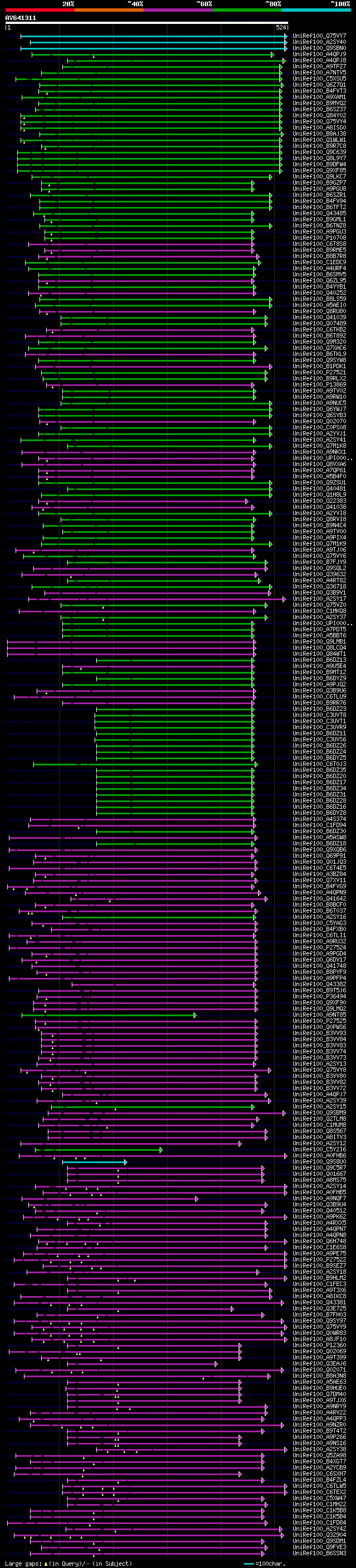Click the purple ~60% identity legend bar

177,10
